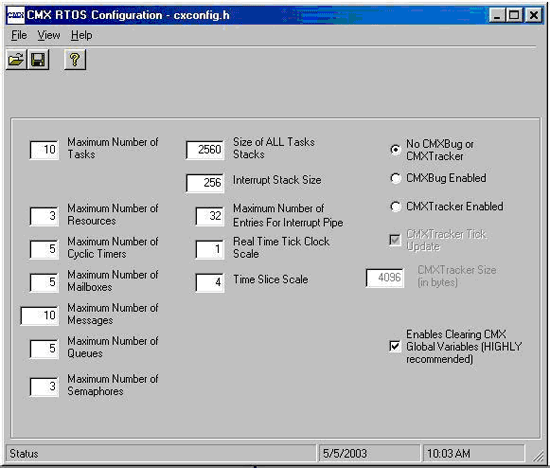Viewport: 550px width, 468px height.
Task: Save configuration with the floppy disk icon
Action: [x=38, y=60]
